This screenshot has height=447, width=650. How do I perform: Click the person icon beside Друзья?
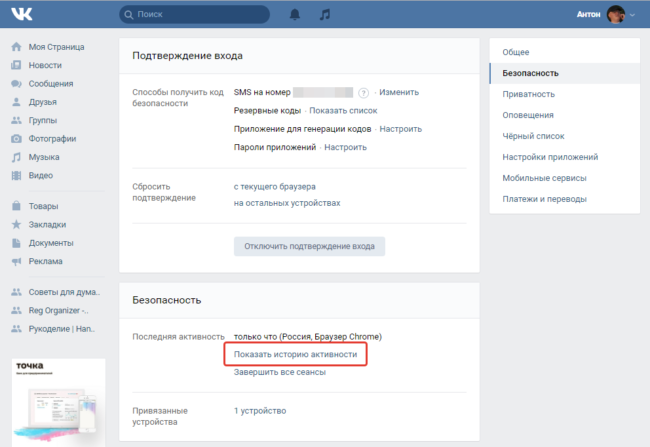click(16, 102)
